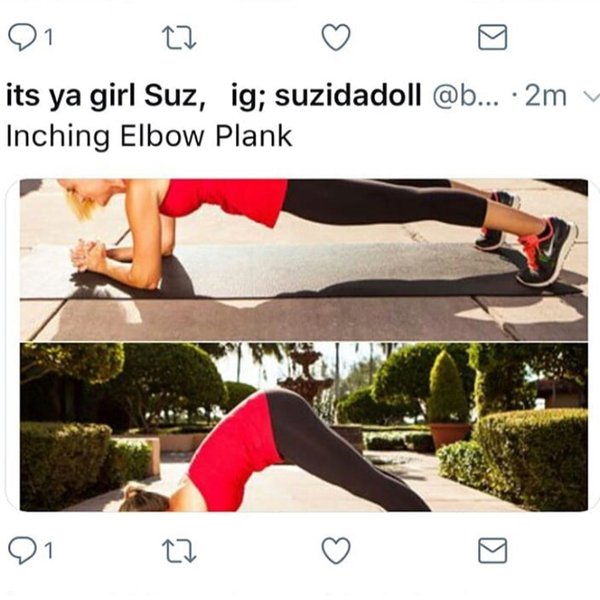The height and width of the screenshot is (600, 600).
Task: Tap the reply bubble icon above the tweet
Action: (x=23, y=37)
